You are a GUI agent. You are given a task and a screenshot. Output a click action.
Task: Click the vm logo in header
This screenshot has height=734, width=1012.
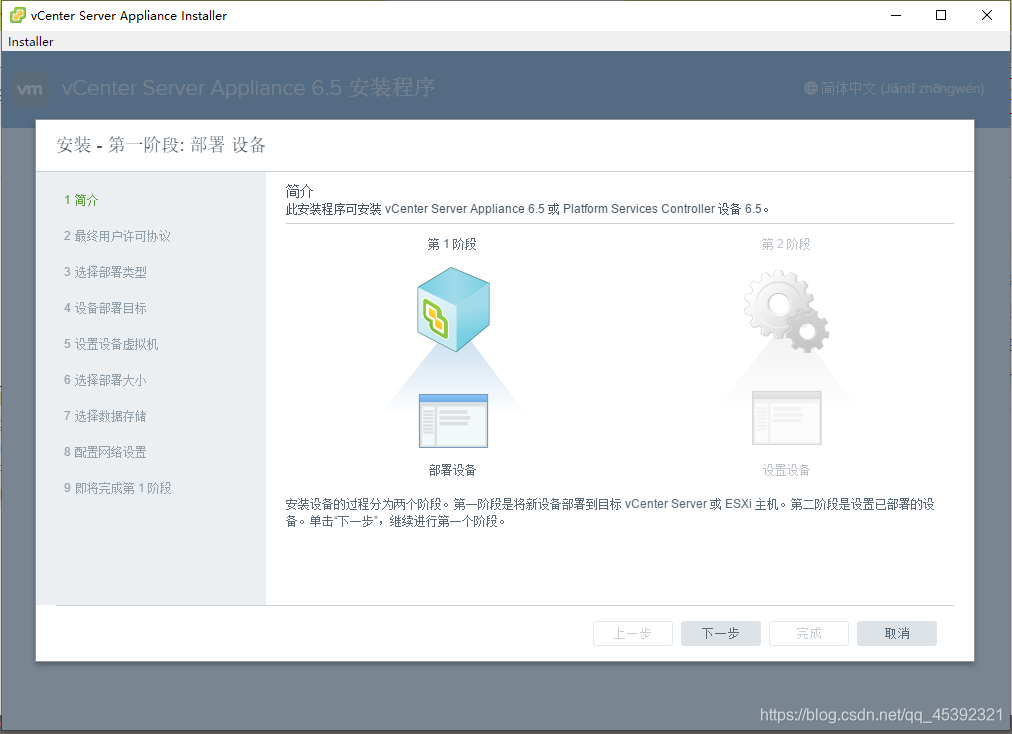click(x=30, y=89)
